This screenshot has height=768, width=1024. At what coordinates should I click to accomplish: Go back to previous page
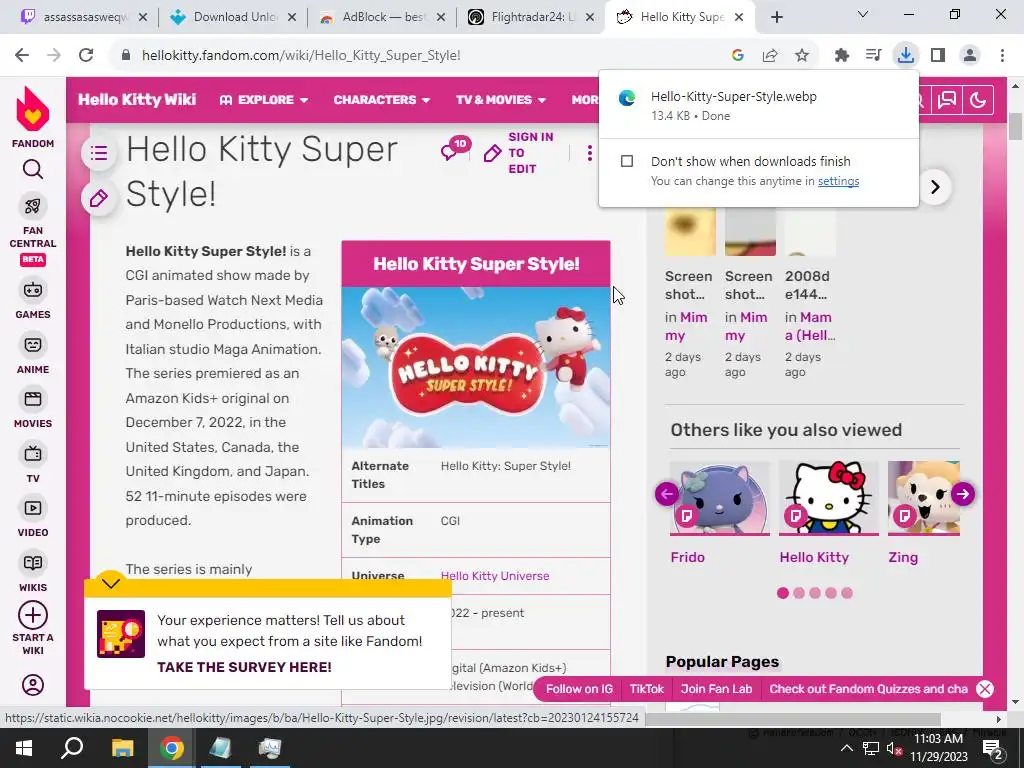22,55
